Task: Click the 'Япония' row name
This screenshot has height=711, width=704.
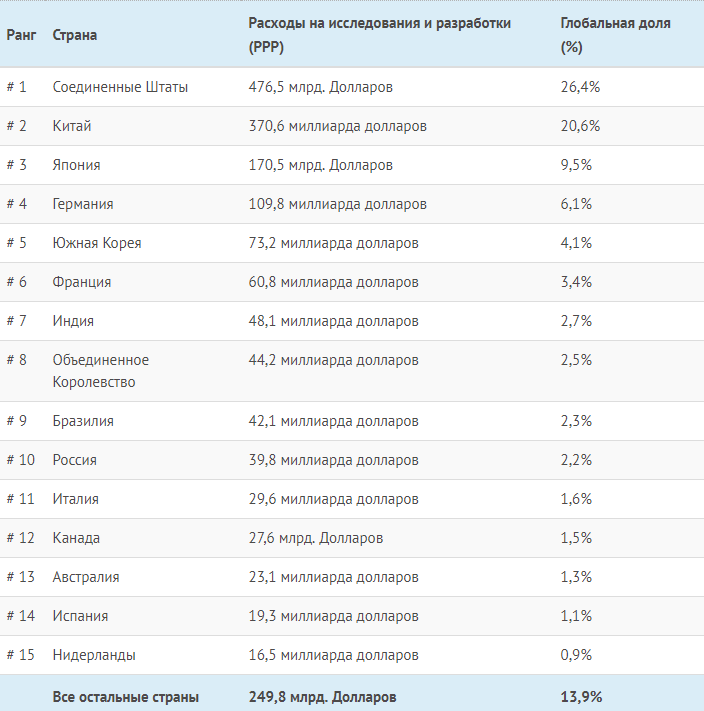Action: (77, 165)
